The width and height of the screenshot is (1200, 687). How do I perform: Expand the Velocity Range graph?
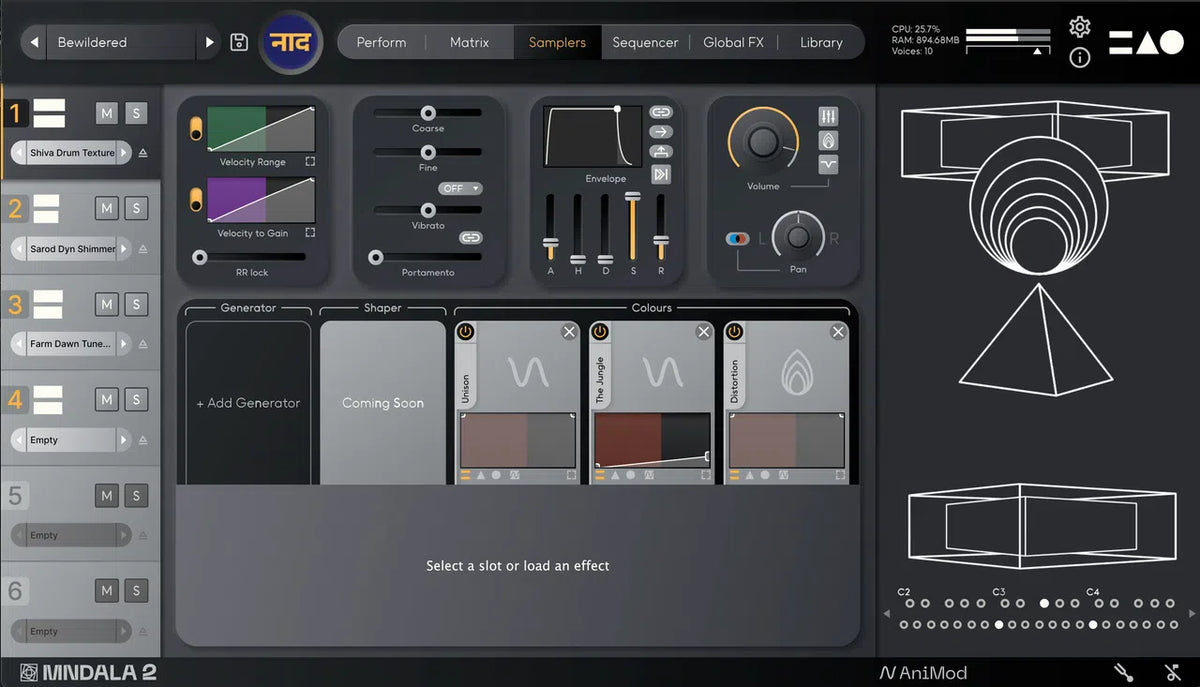(x=310, y=162)
